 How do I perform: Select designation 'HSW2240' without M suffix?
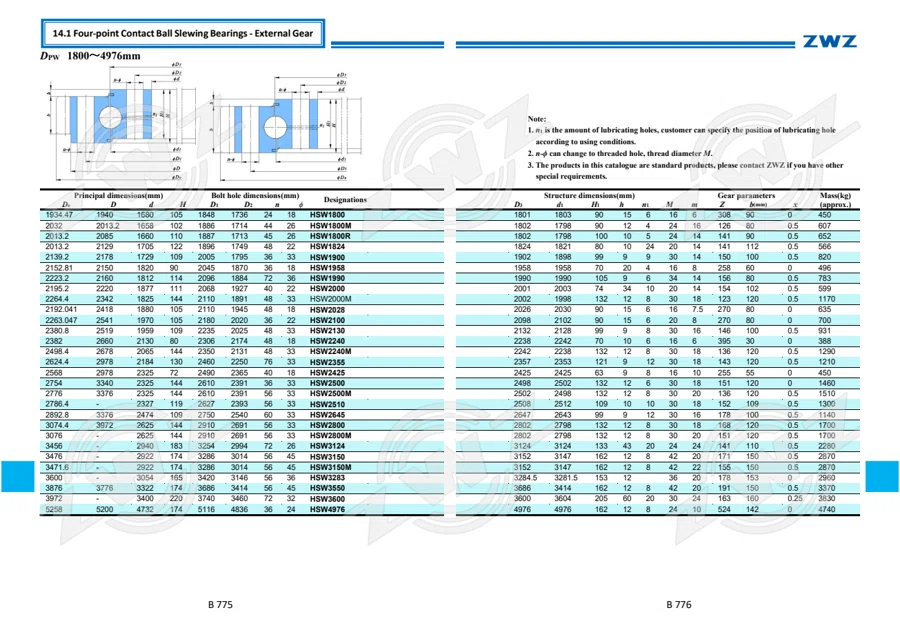[327, 341]
